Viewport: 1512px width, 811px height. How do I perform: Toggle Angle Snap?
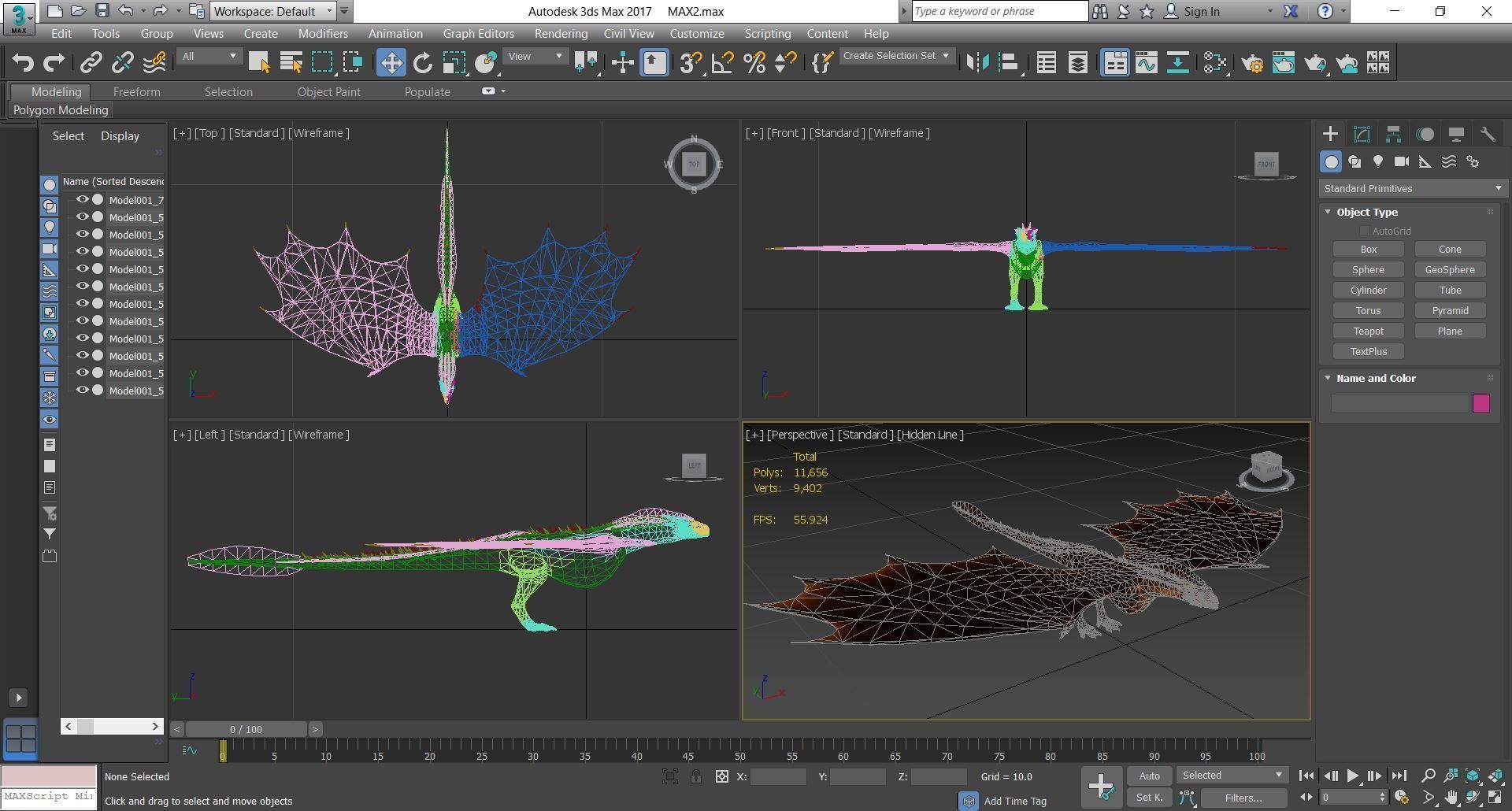click(722, 63)
